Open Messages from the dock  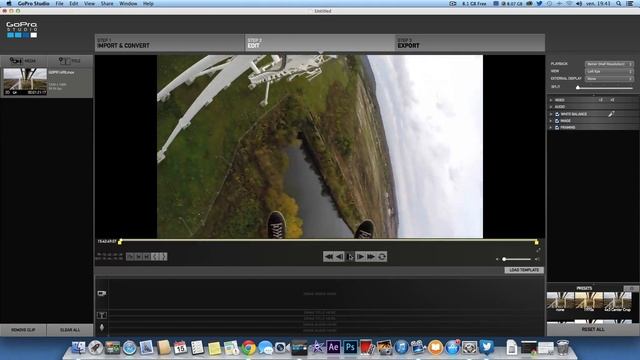[x=265, y=347]
